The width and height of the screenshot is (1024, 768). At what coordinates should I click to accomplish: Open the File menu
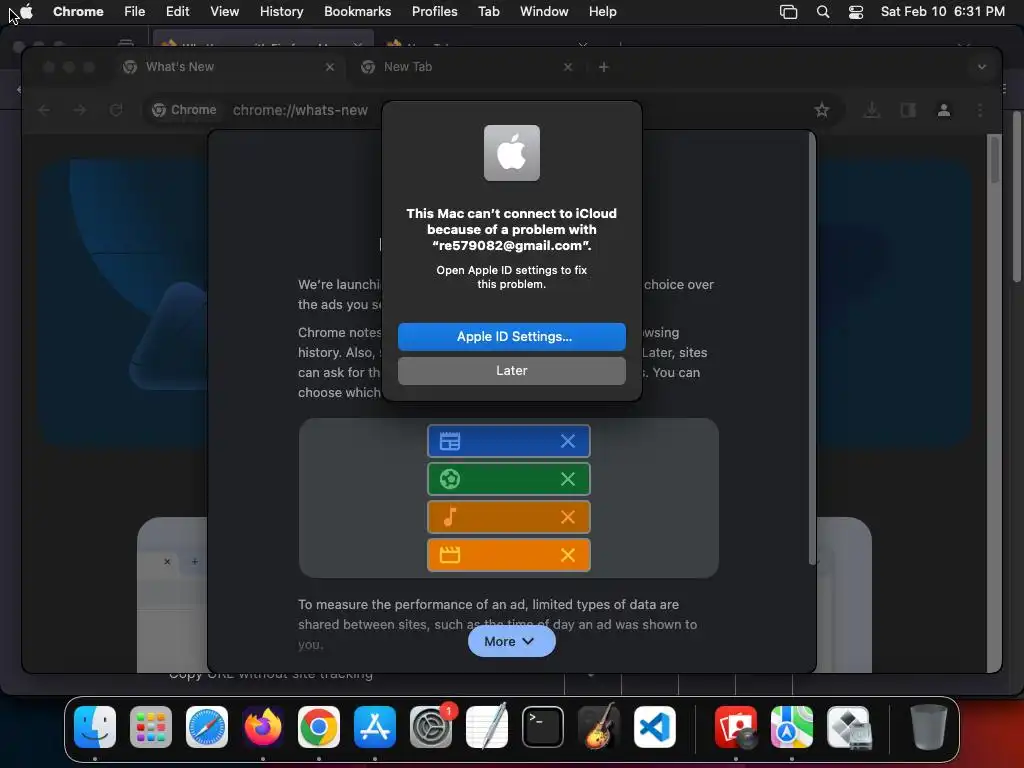click(x=135, y=11)
